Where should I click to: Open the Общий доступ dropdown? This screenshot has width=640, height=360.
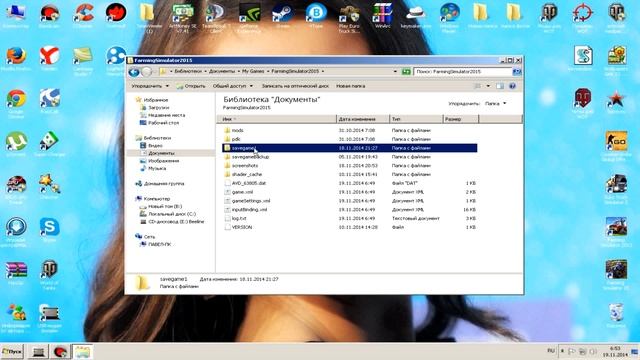[233, 86]
